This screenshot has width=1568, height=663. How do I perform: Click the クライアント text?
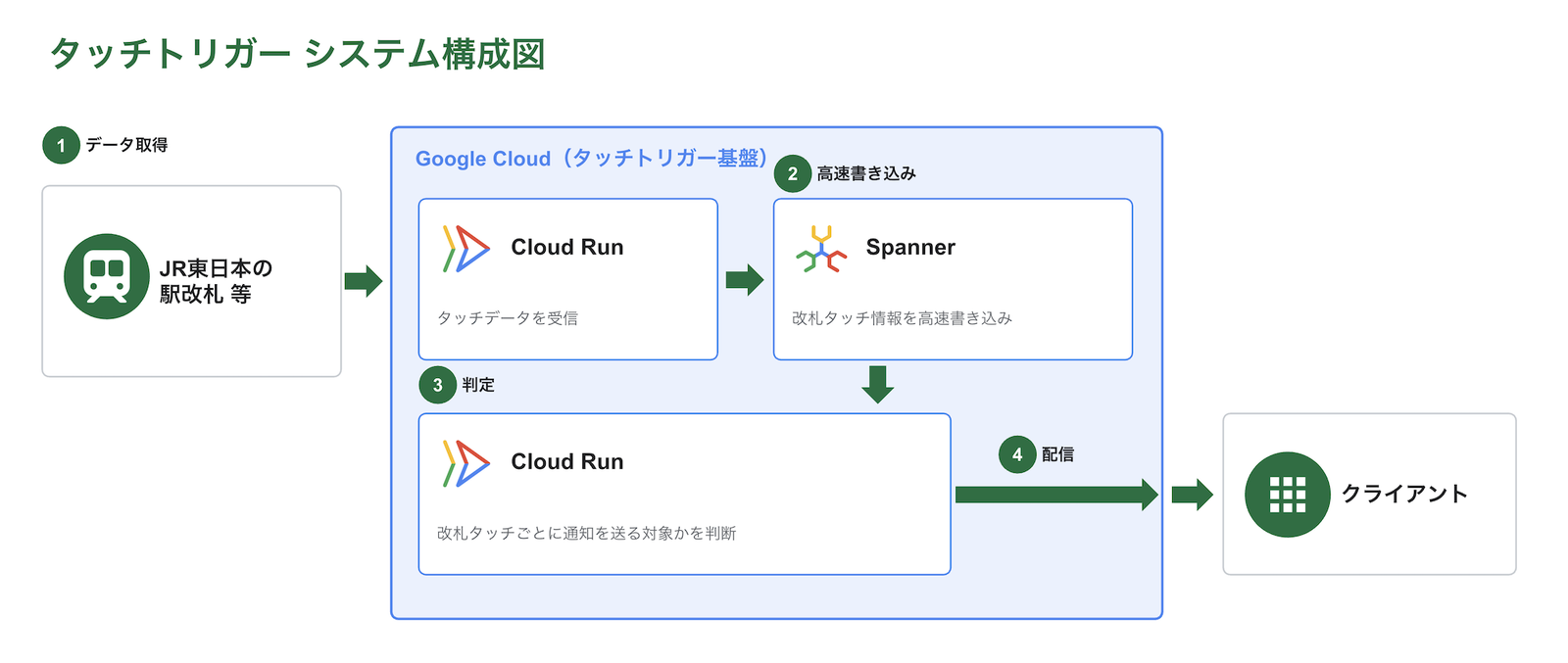coord(1404,494)
